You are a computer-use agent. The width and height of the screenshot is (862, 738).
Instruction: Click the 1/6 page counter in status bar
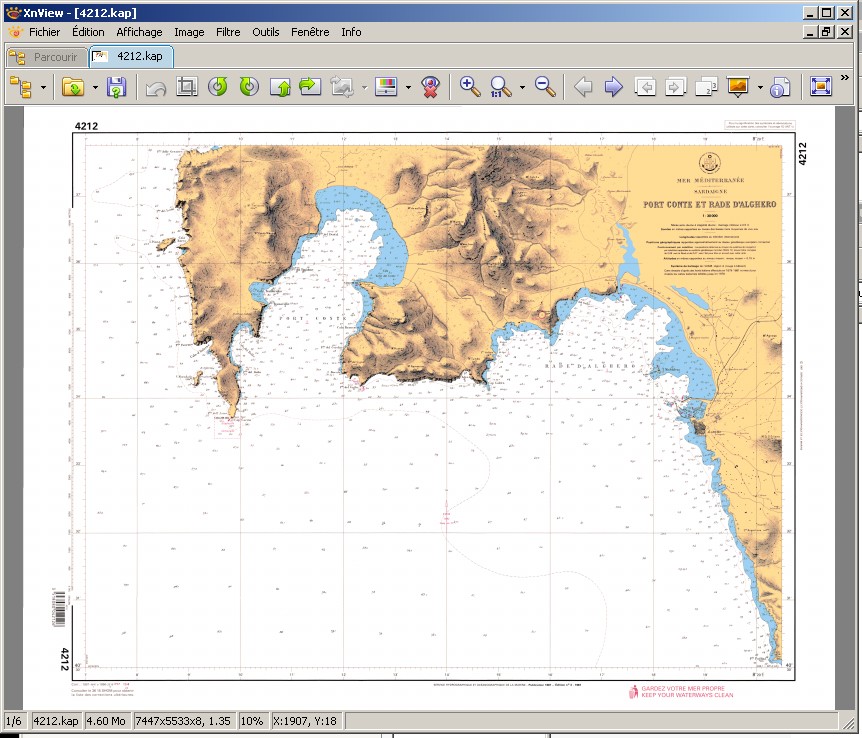pyautogui.click(x=14, y=721)
